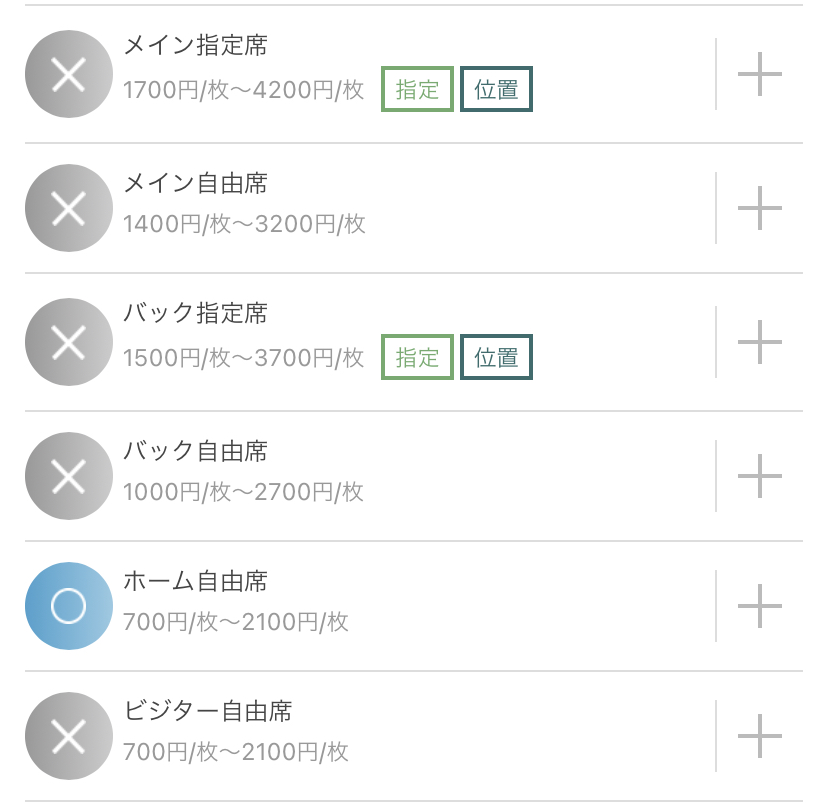Expand ホーム自由席 with its plus icon
The height and width of the screenshot is (803, 828).
click(759, 606)
